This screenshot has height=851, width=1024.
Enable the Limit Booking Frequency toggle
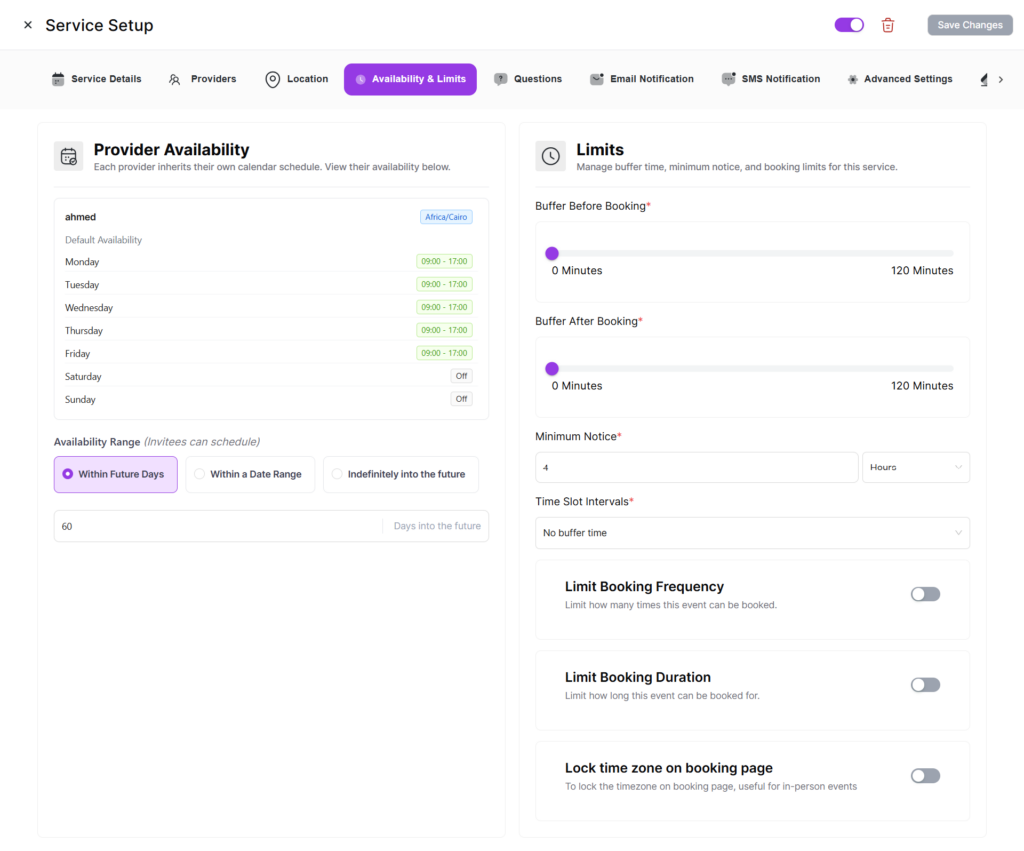coord(925,594)
